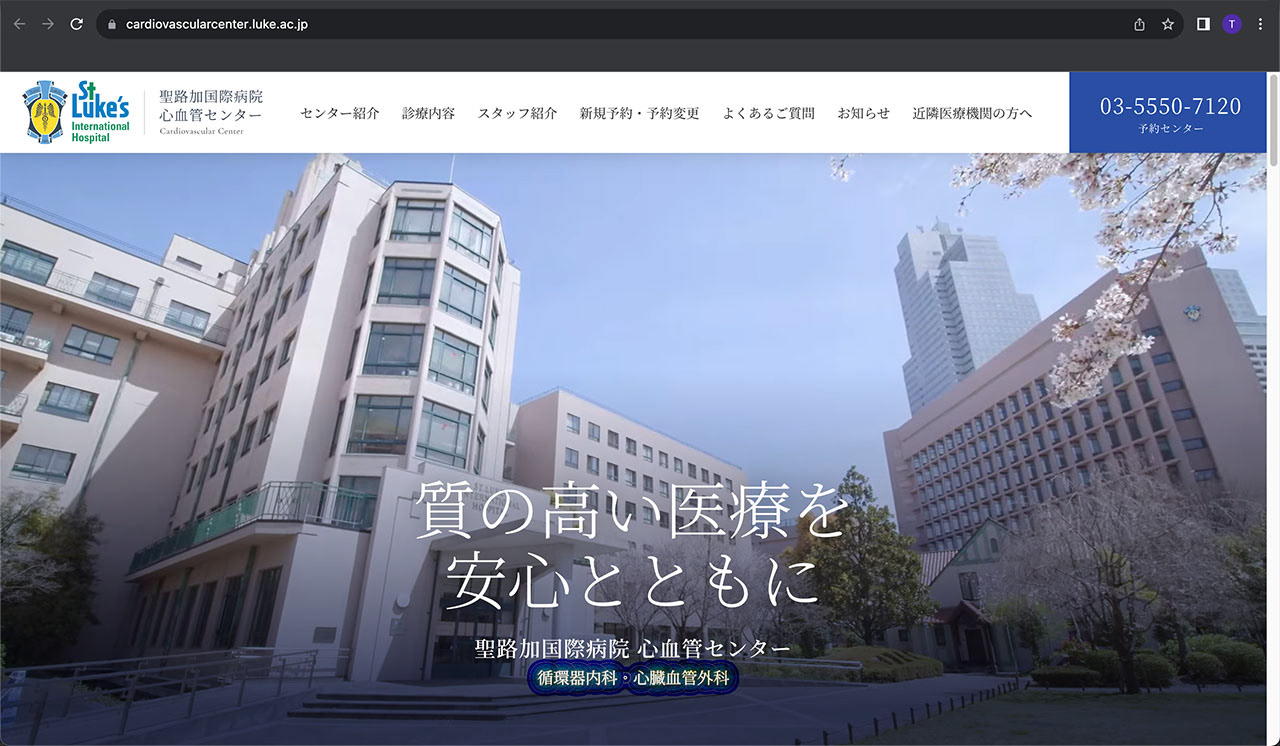Open the Chrome three-dot menu
The height and width of the screenshot is (746, 1280).
click(1259, 24)
